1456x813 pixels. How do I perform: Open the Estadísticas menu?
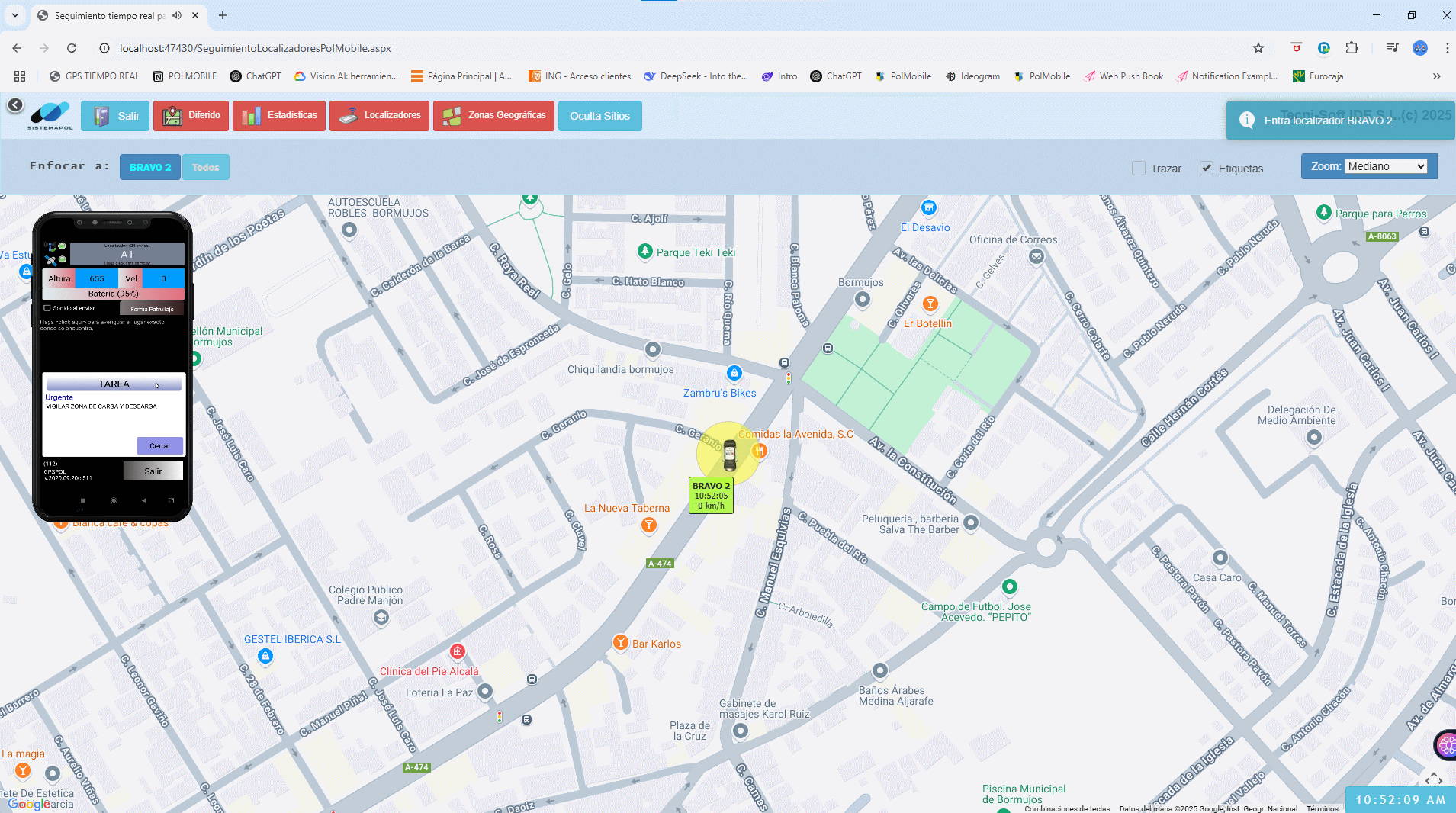pos(279,116)
